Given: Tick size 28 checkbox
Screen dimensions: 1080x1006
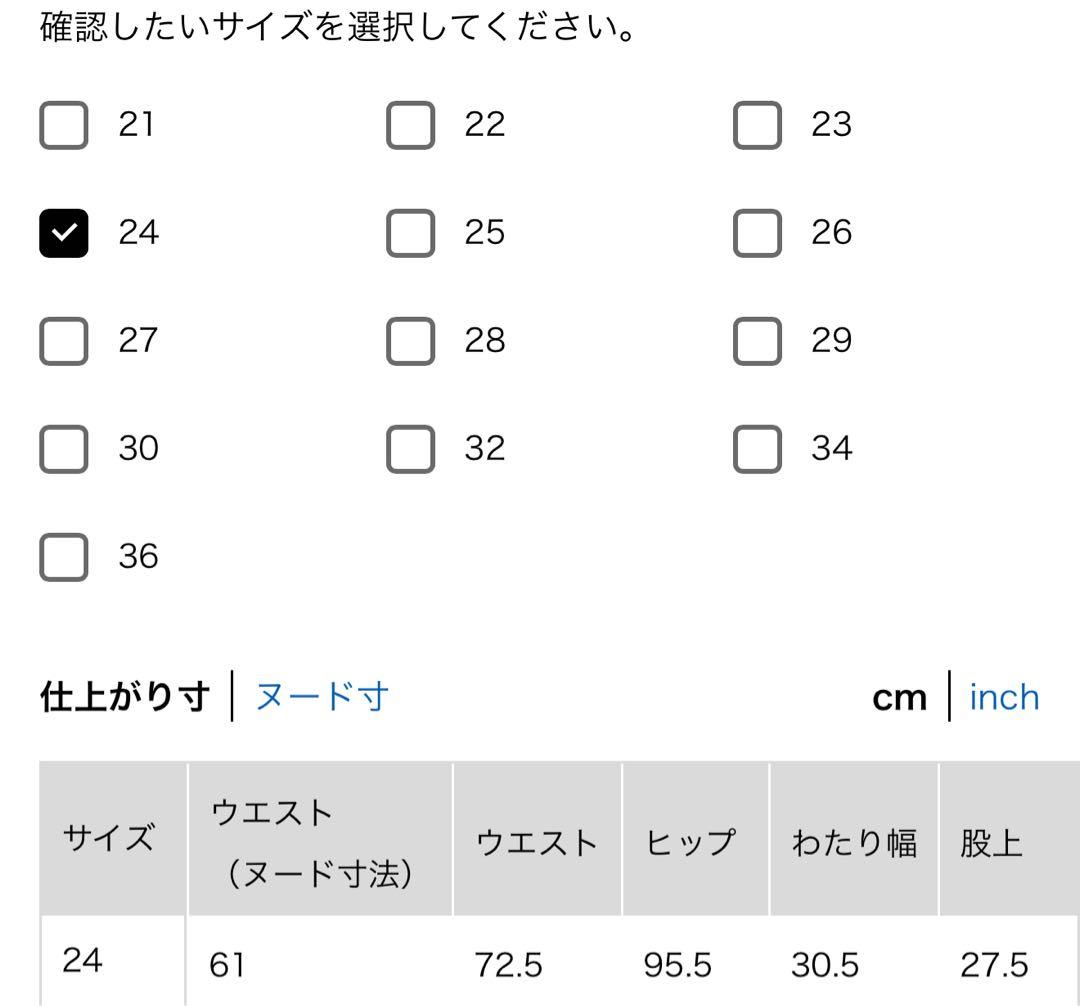Looking at the screenshot, I should click(410, 341).
